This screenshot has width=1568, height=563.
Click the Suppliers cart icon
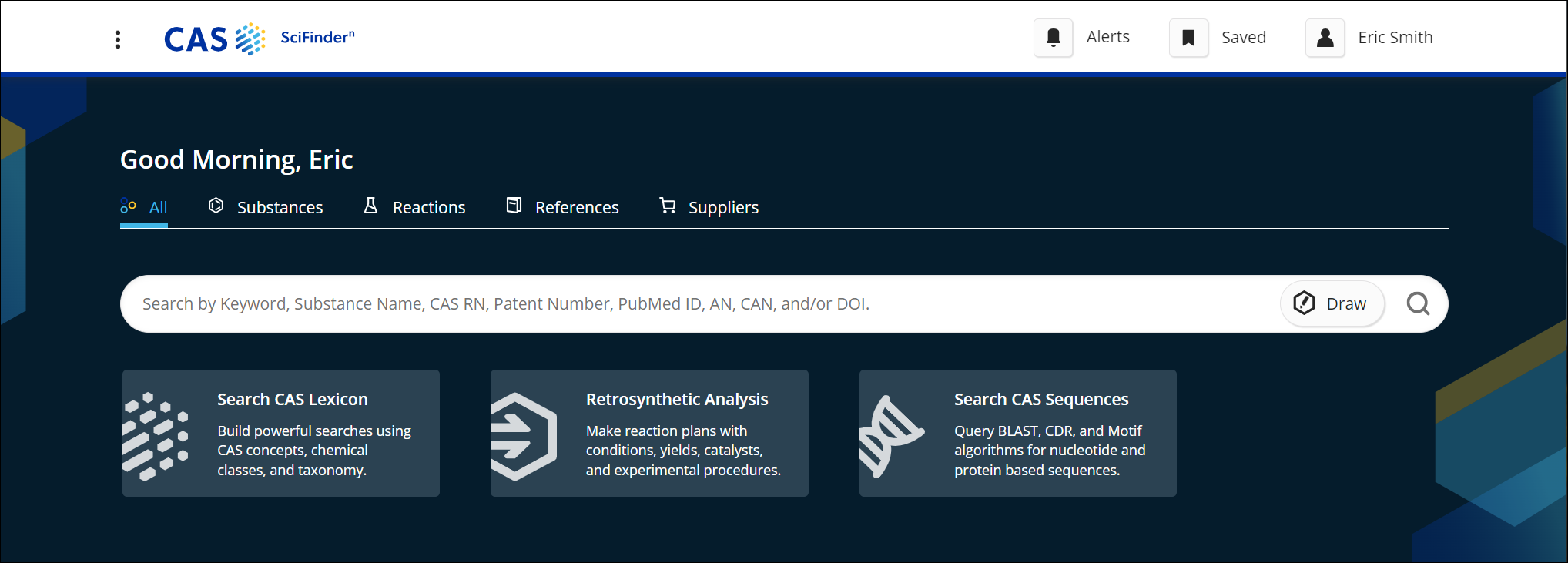(668, 205)
